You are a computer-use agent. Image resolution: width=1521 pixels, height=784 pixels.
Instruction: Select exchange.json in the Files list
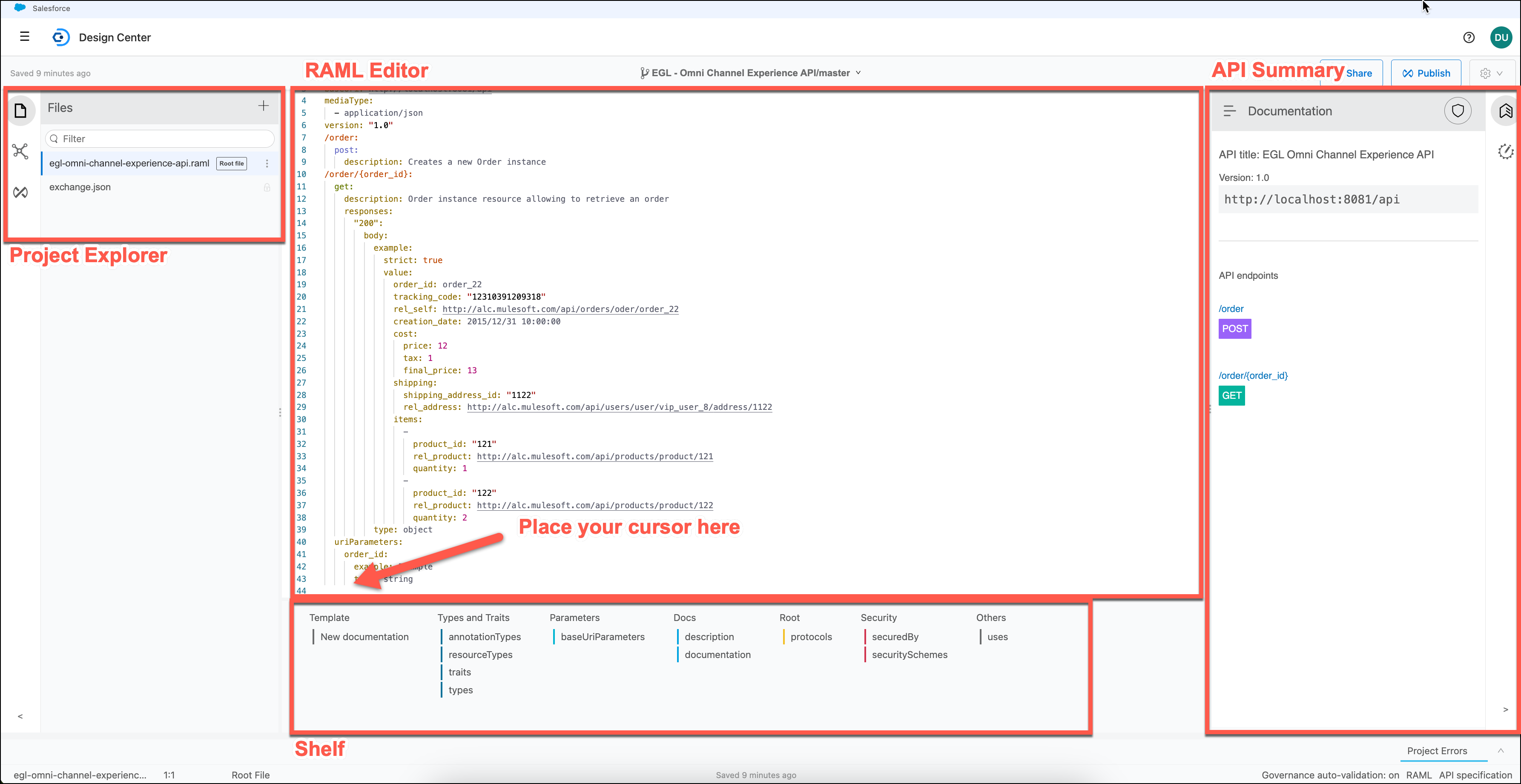pos(80,187)
